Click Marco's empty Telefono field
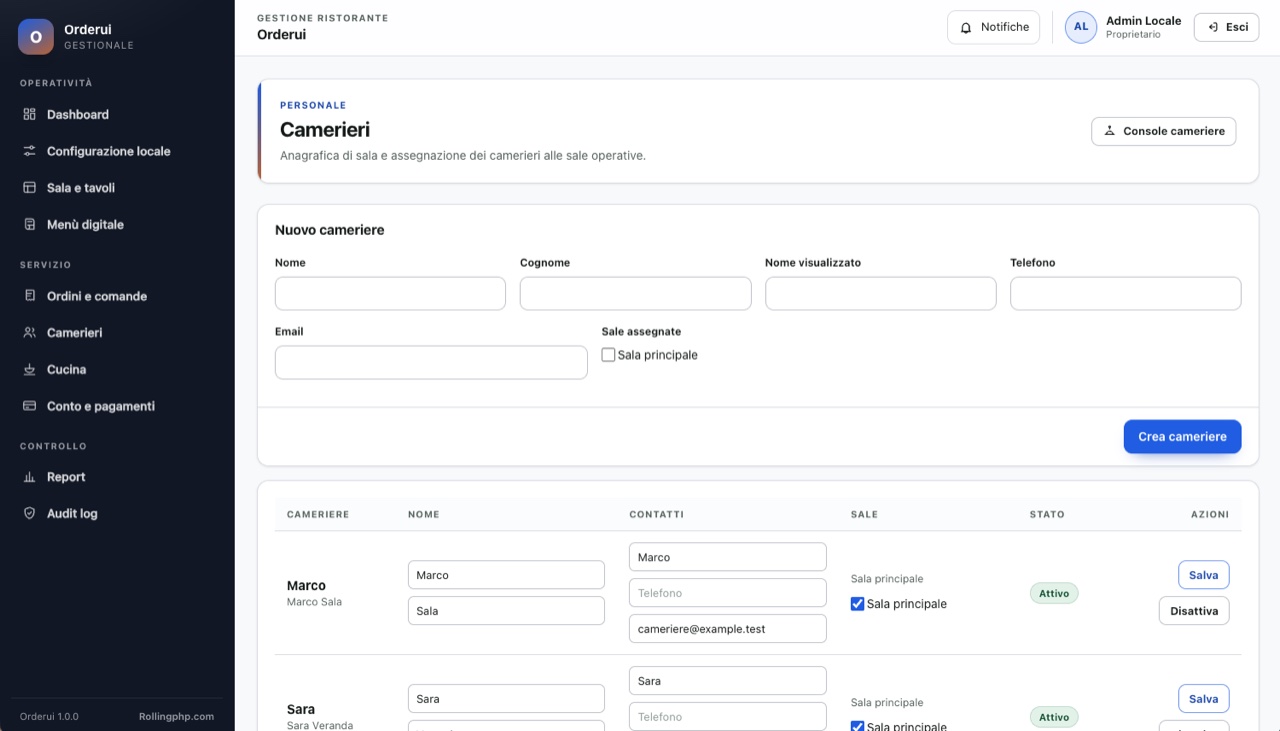This screenshot has width=1280, height=731. click(x=727, y=593)
